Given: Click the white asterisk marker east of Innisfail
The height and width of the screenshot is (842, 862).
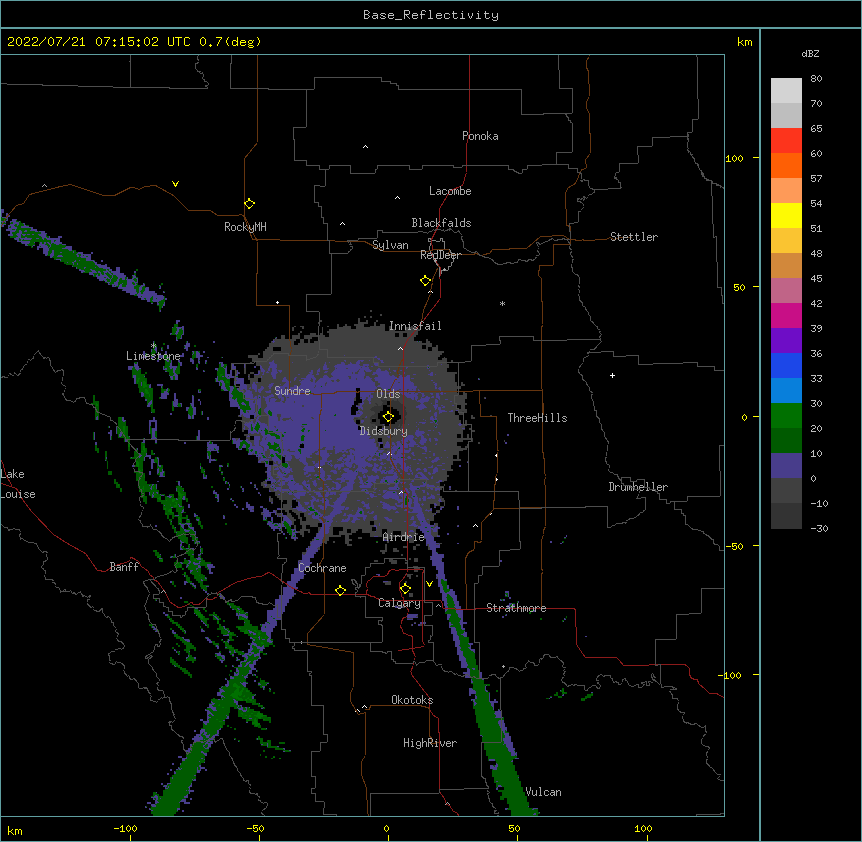Looking at the screenshot, I should (x=502, y=303).
